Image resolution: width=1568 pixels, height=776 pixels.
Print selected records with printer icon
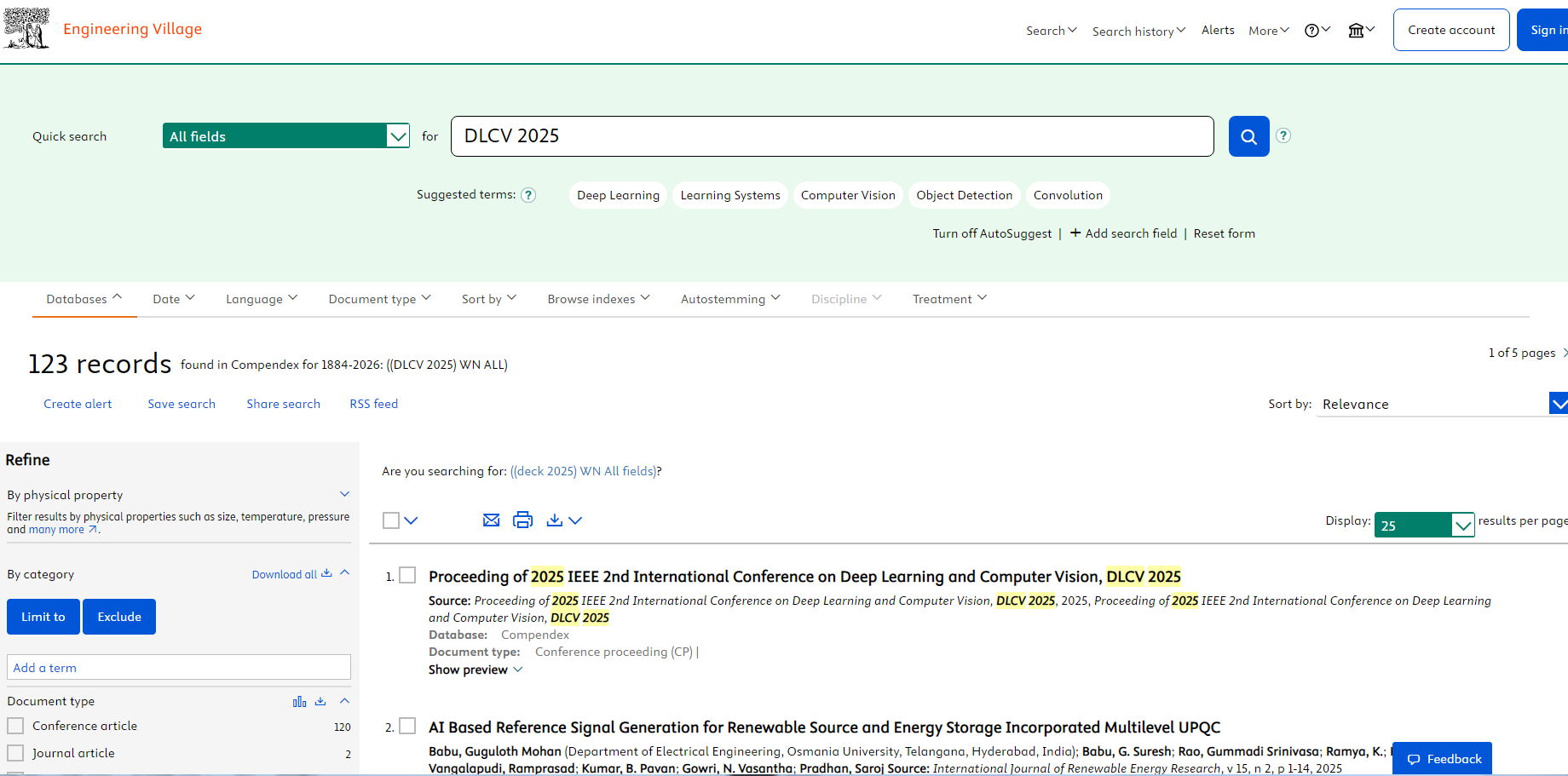(x=522, y=520)
